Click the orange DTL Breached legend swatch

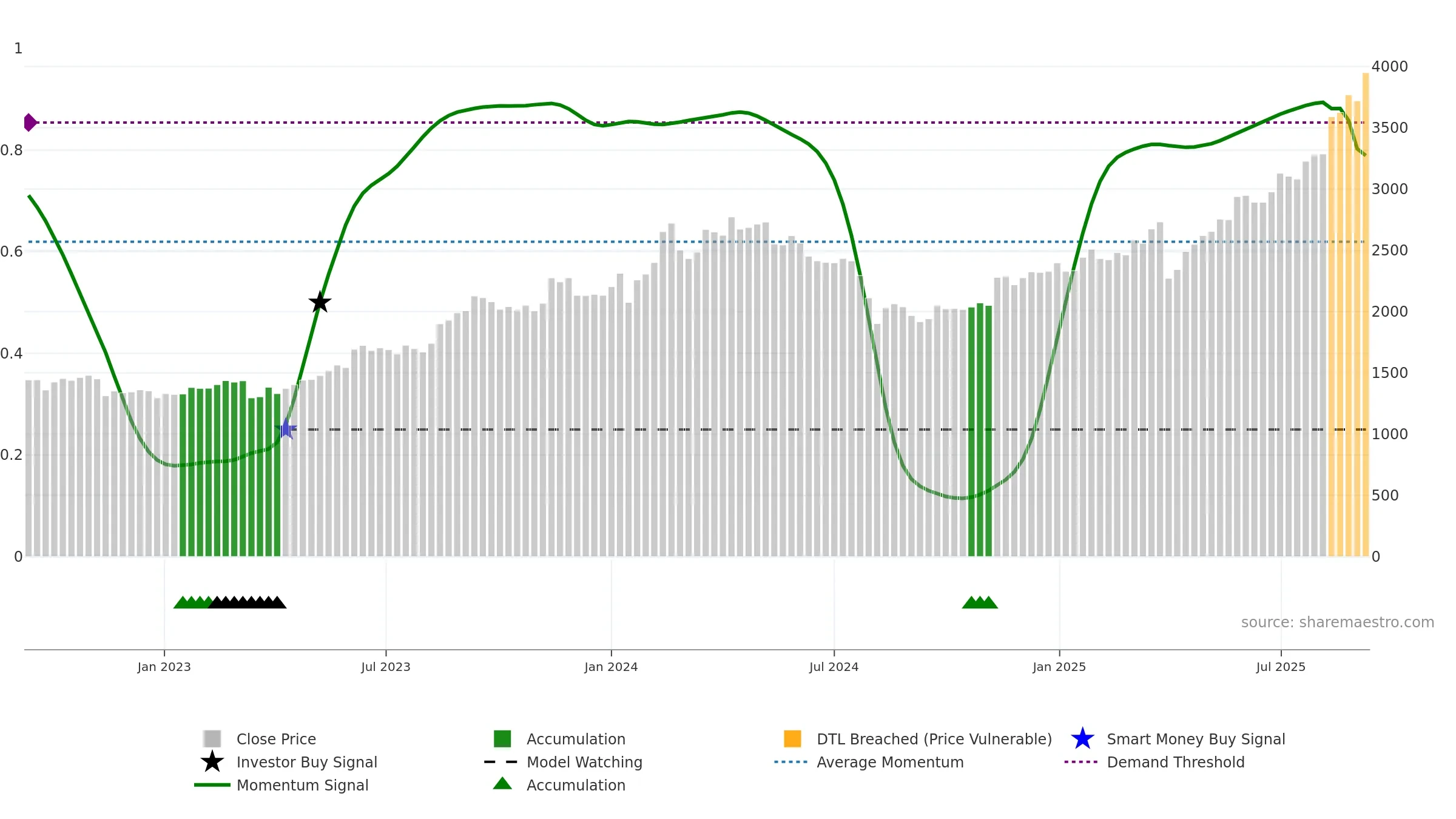point(792,738)
